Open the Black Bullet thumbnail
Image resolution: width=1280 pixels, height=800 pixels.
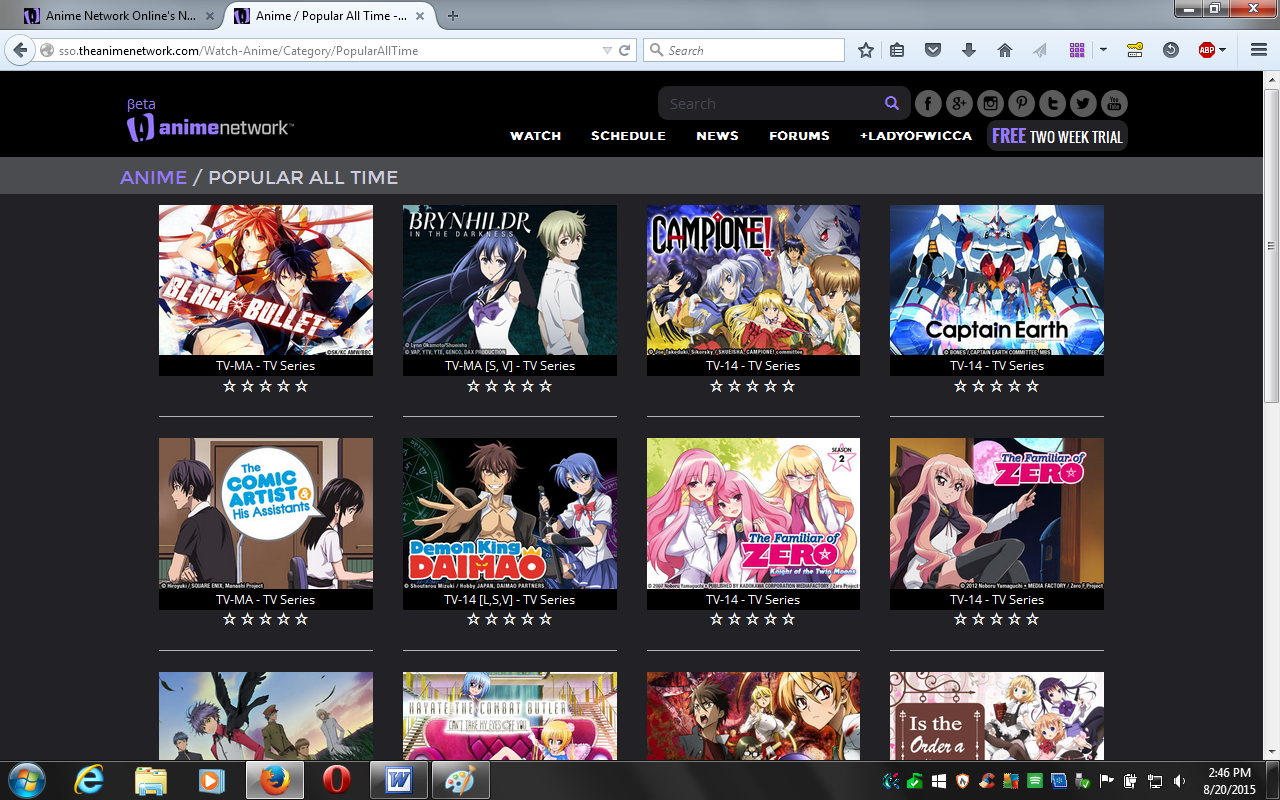click(x=266, y=280)
